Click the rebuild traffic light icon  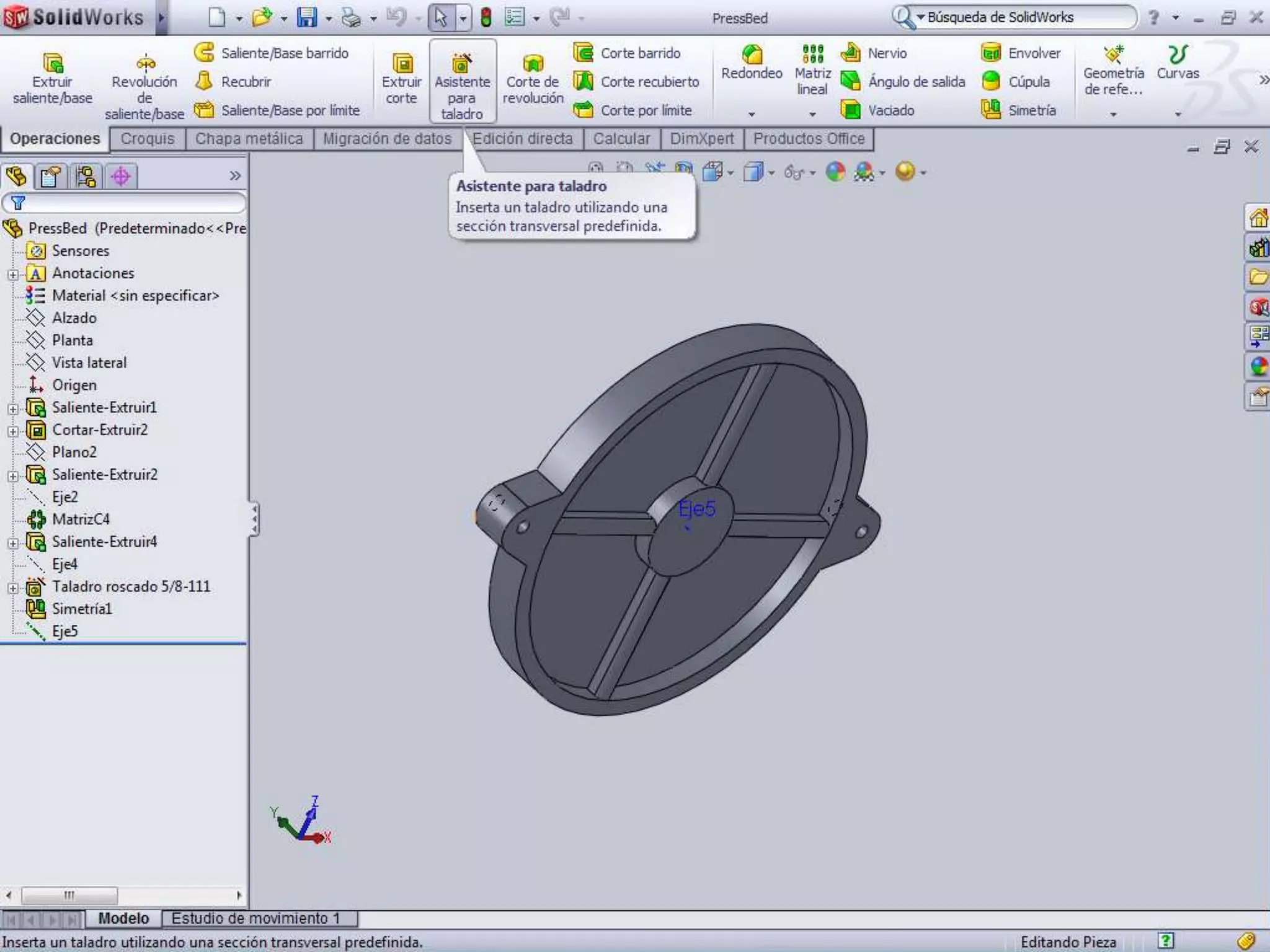tap(486, 17)
